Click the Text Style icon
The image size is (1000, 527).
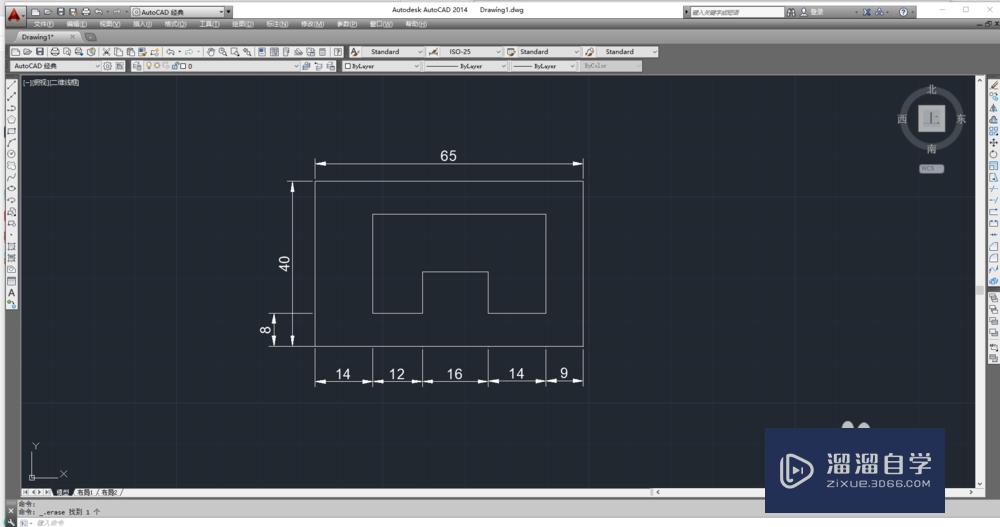(355, 52)
